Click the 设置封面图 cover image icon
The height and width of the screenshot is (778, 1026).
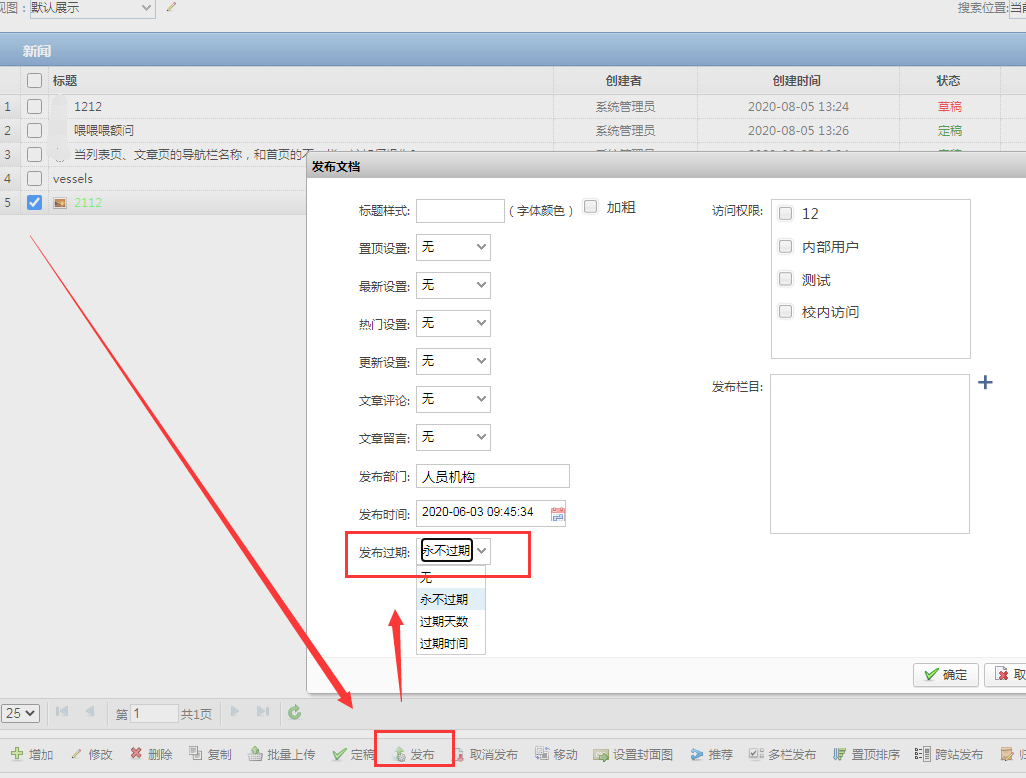pos(601,754)
